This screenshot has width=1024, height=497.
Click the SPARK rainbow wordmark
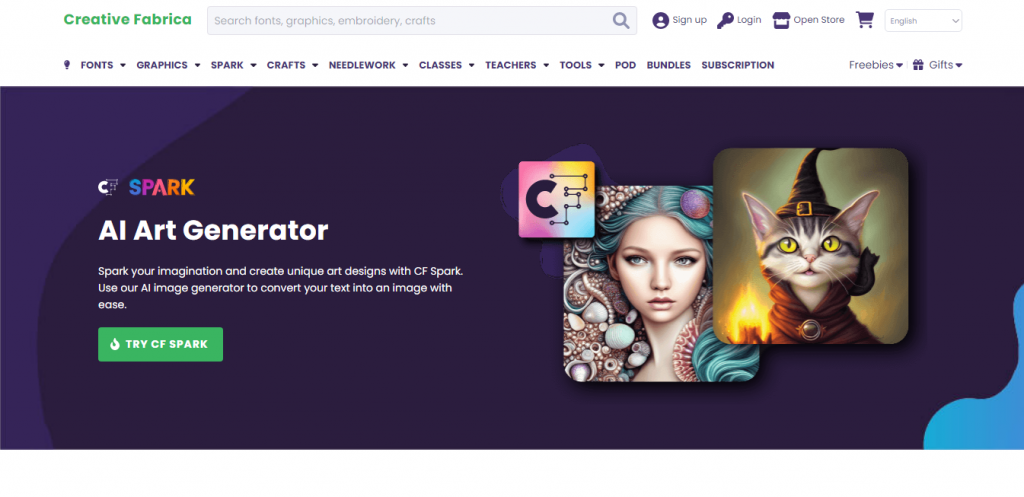point(162,187)
